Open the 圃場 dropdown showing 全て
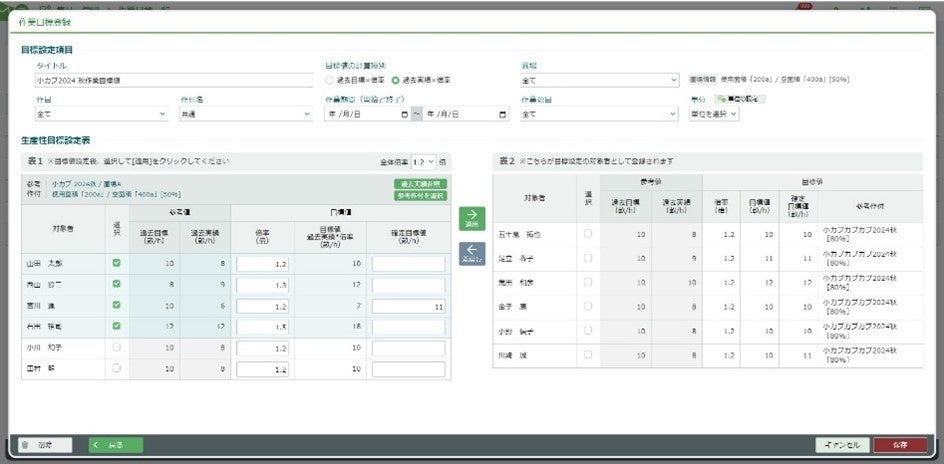Screen dimensions: 944x464 [x=600, y=80]
